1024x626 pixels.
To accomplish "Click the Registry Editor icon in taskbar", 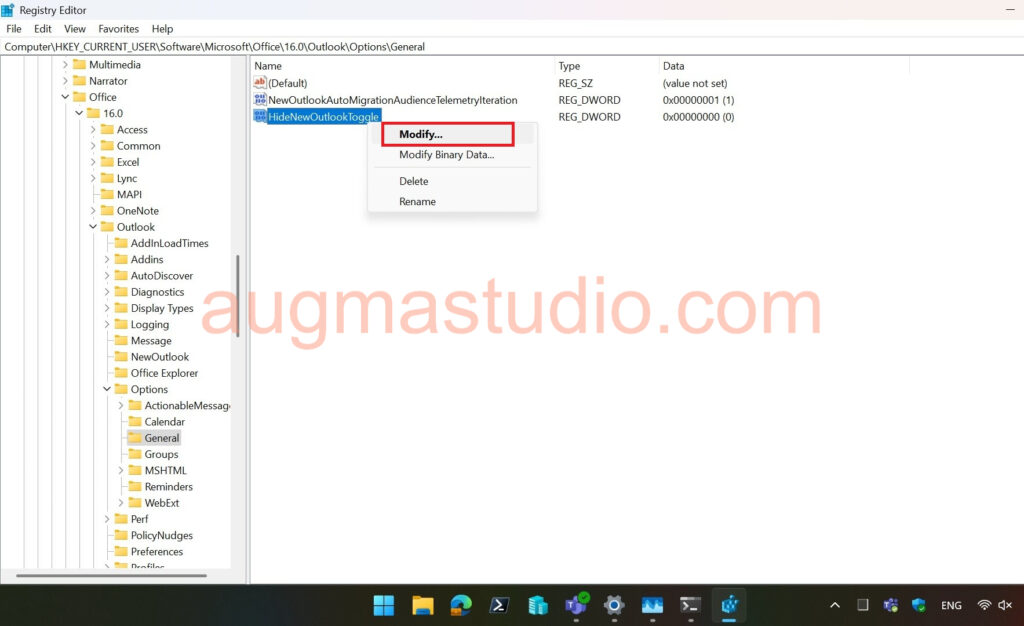I will [x=729, y=605].
